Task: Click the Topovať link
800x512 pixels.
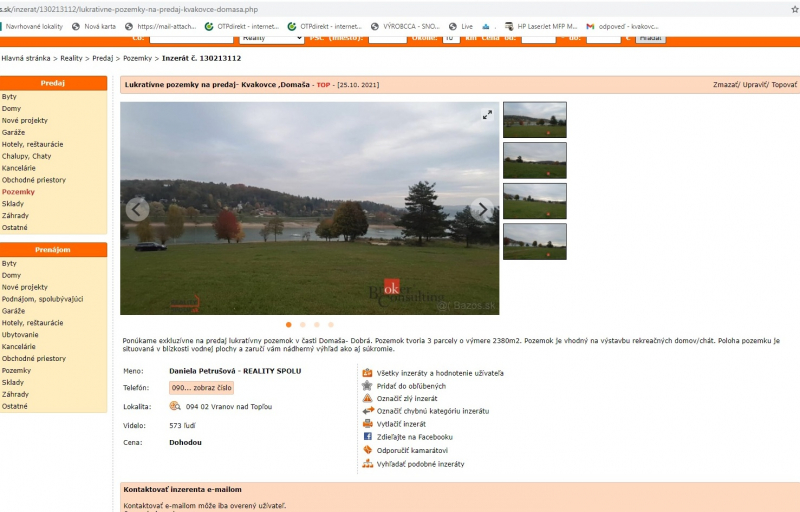Action: 784,85
